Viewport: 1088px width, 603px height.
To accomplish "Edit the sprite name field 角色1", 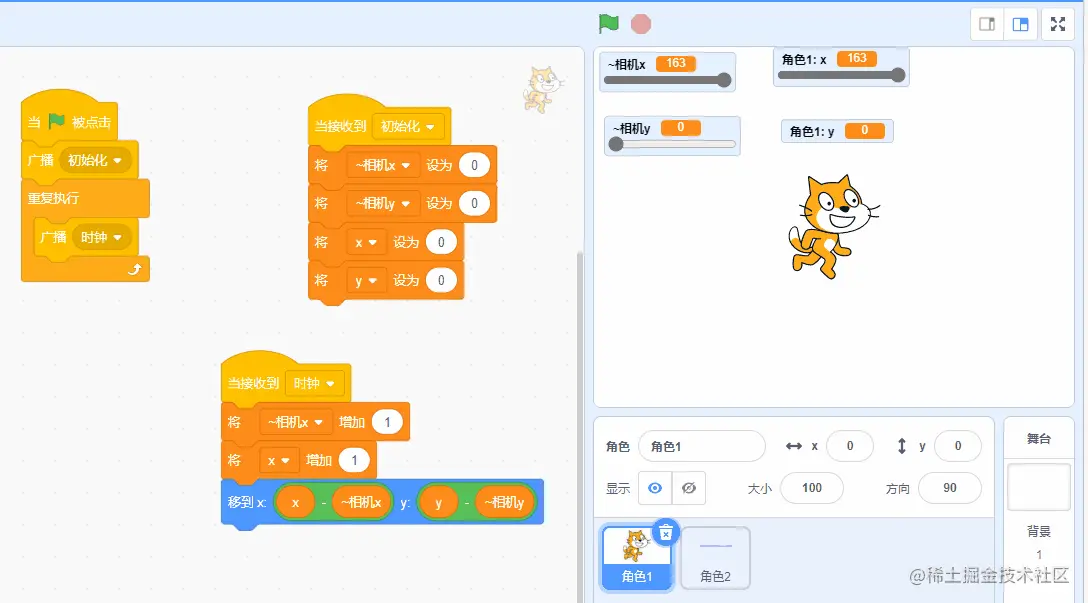I will tap(702, 446).
